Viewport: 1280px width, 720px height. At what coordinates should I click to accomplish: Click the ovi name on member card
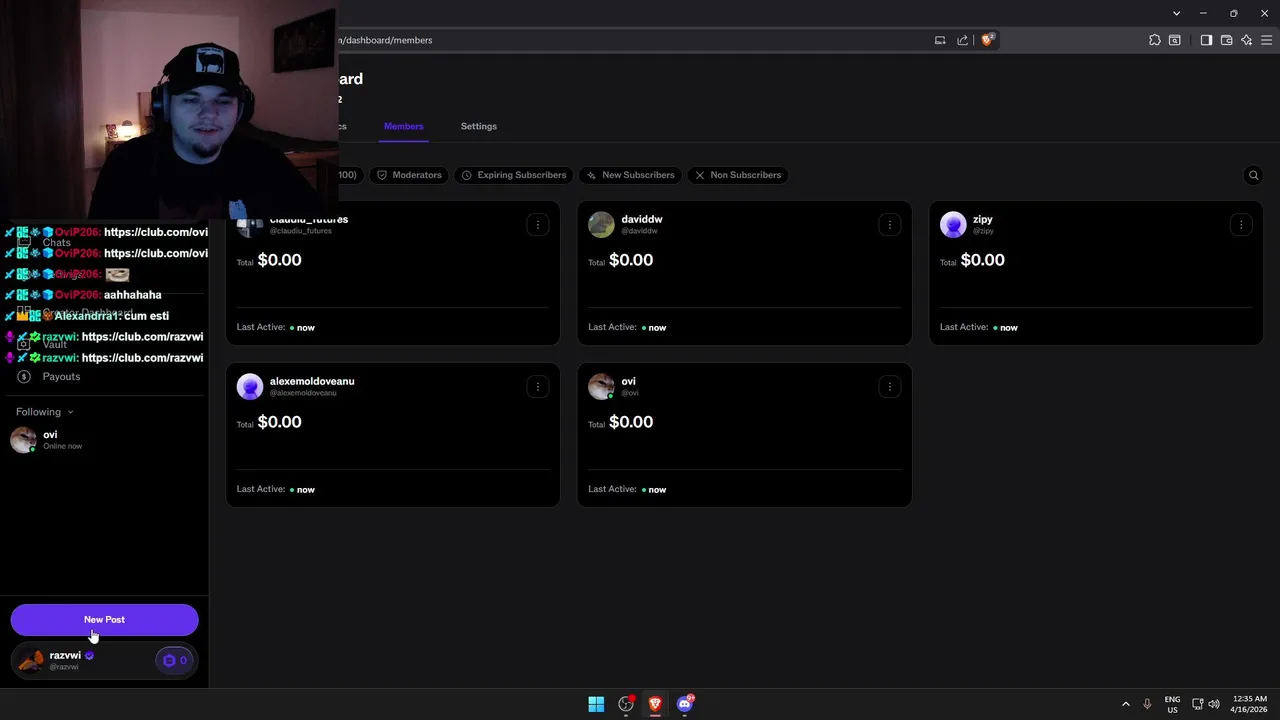tap(628, 381)
